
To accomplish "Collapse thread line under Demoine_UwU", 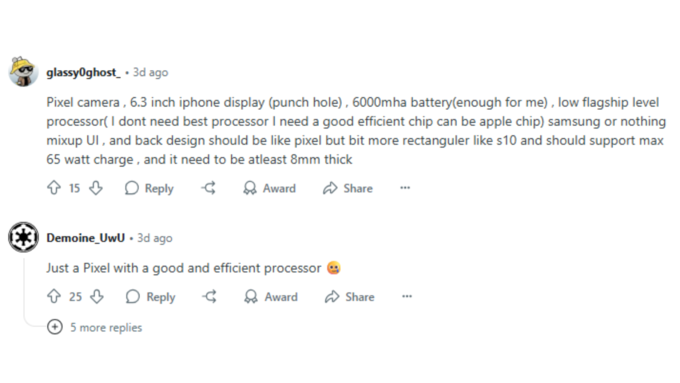I will pyautogui.click(x=24, y=290).
